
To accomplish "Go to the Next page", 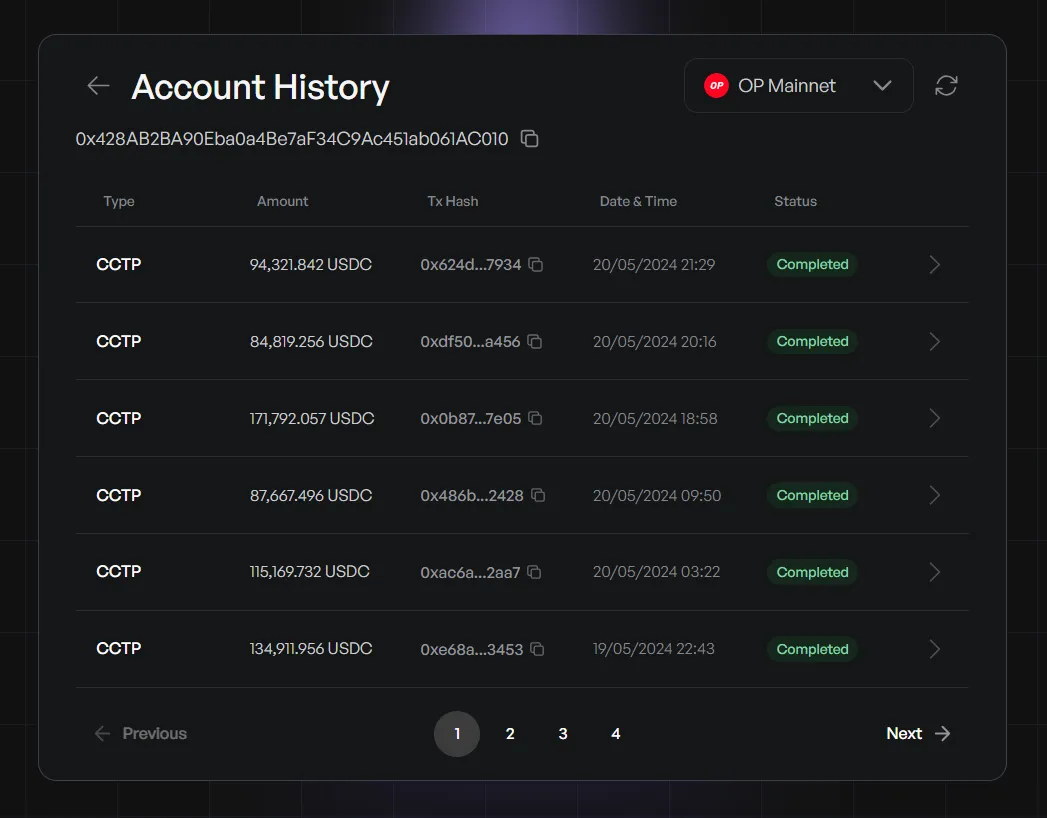I will [917, 733].
